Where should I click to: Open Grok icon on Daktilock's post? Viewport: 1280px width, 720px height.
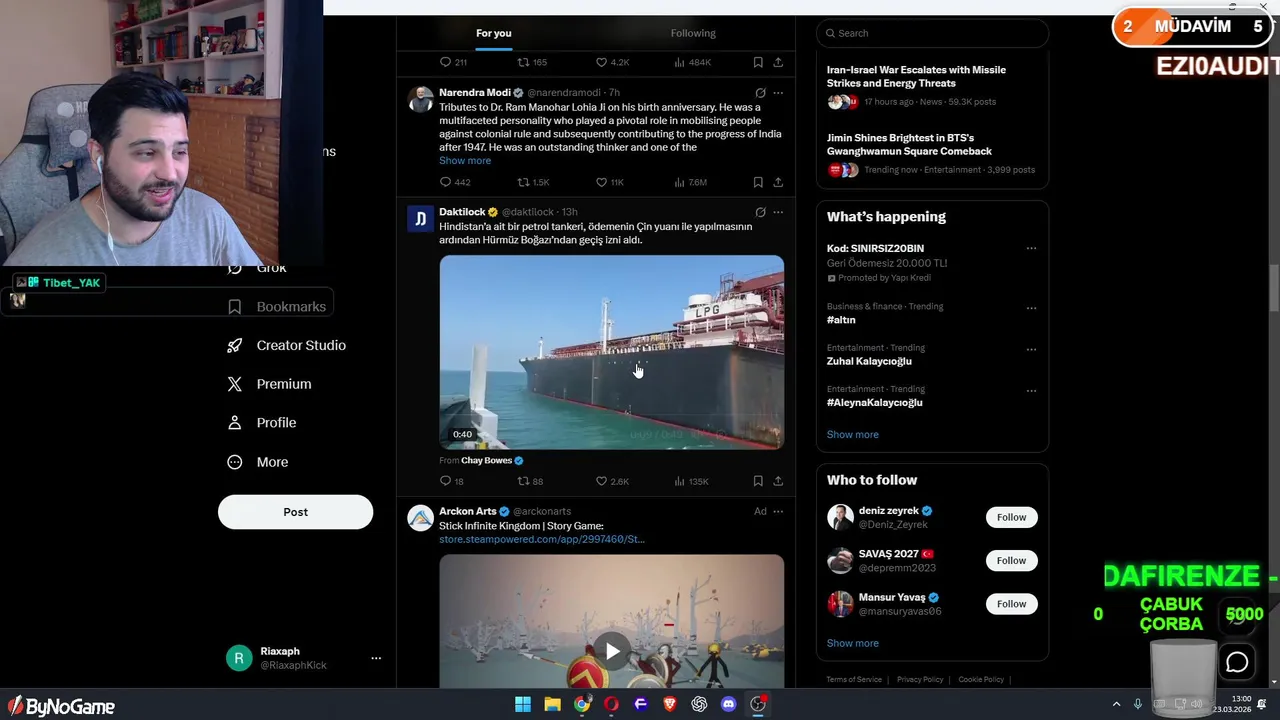(x=760, y=212)
